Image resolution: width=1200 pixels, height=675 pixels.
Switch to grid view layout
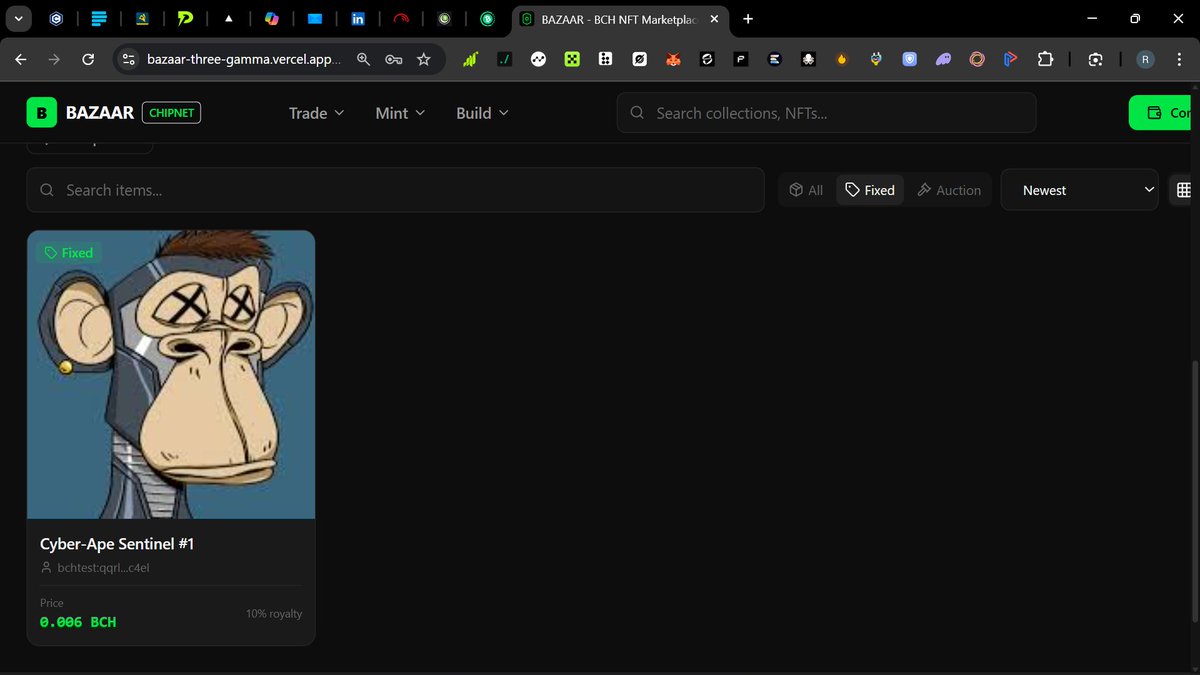point(1184,190)
